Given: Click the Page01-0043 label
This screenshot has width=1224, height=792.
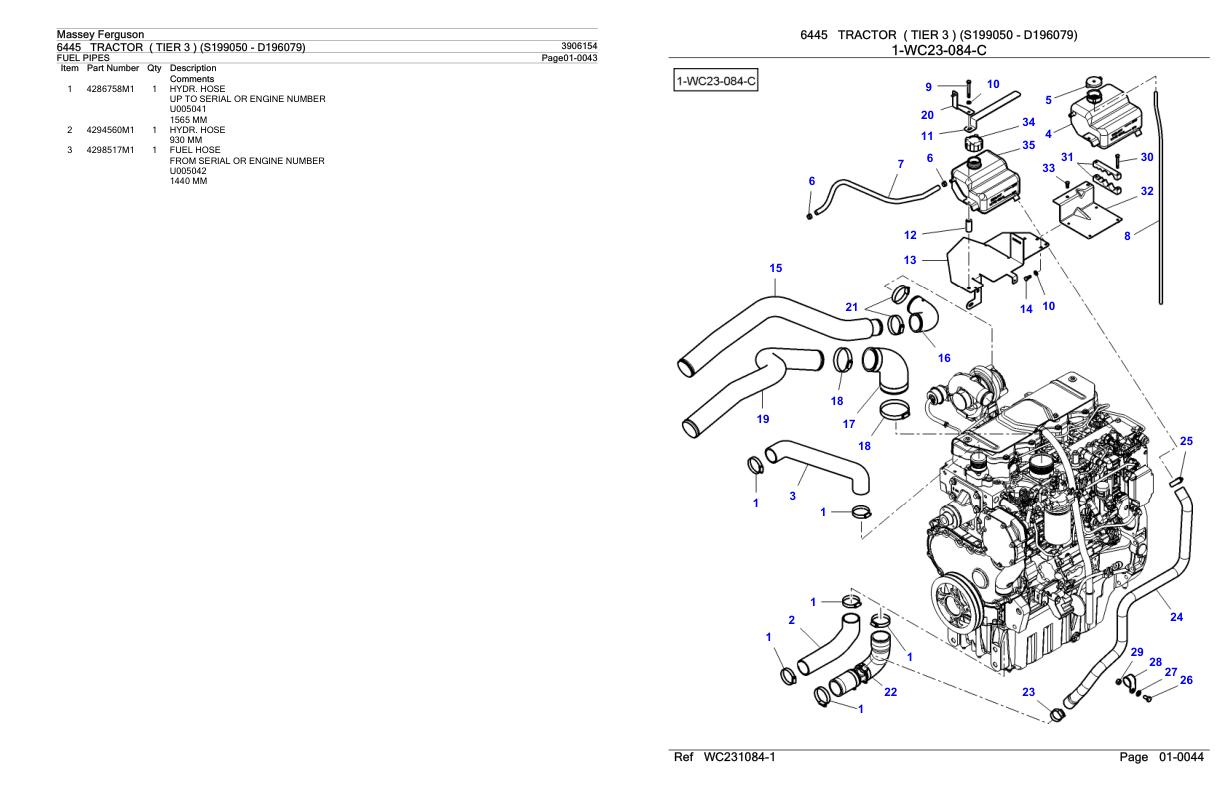Looking at the screenshot, I should pyautogui.click(x=569, y=58).
